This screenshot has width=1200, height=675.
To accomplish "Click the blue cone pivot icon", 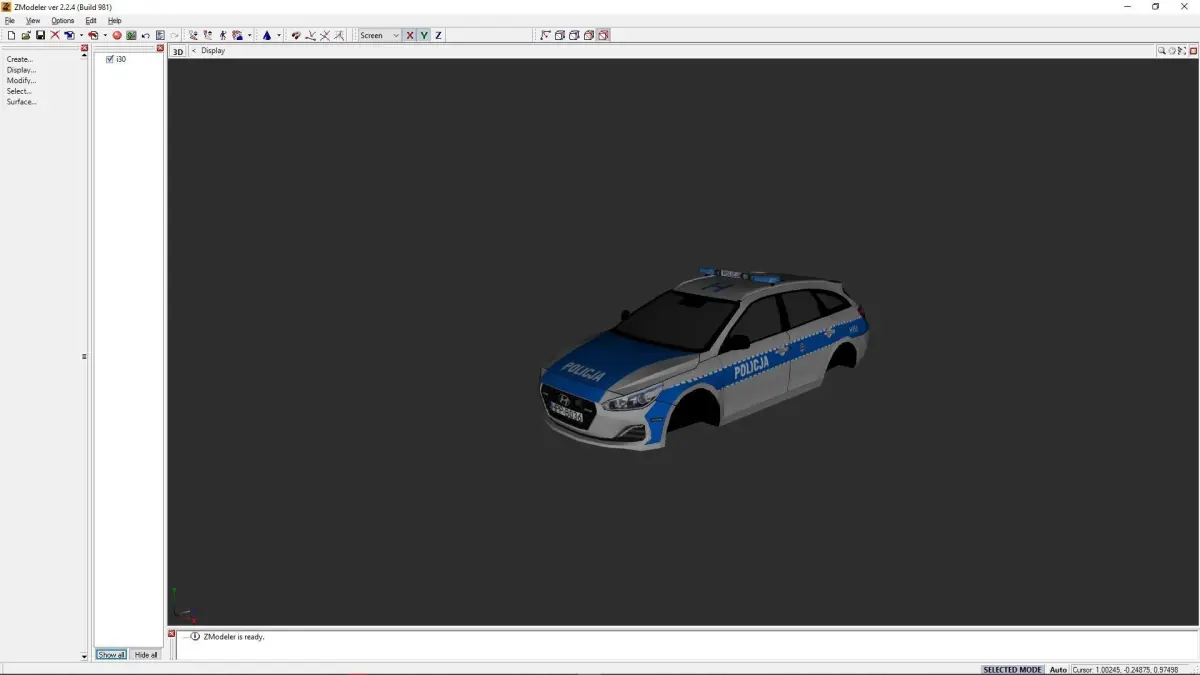I will [x=267, y=35].
